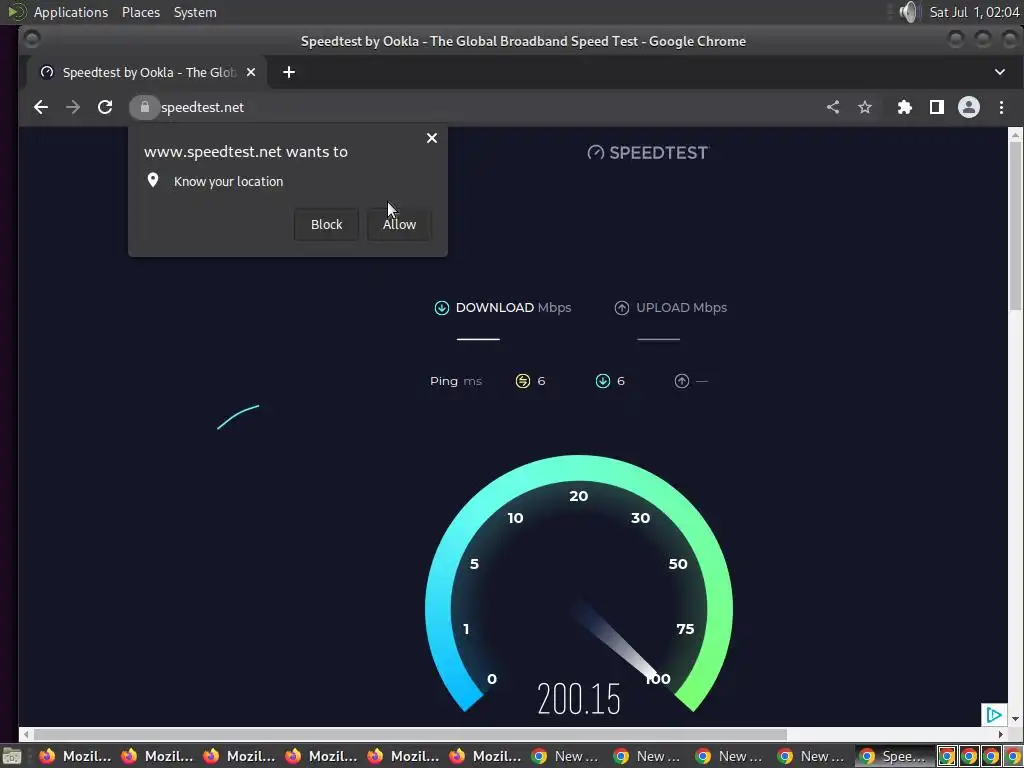Screen dimensions: 1024x768
Task: Click horizontal scrollbar left arrow
Action: point(26,734)
